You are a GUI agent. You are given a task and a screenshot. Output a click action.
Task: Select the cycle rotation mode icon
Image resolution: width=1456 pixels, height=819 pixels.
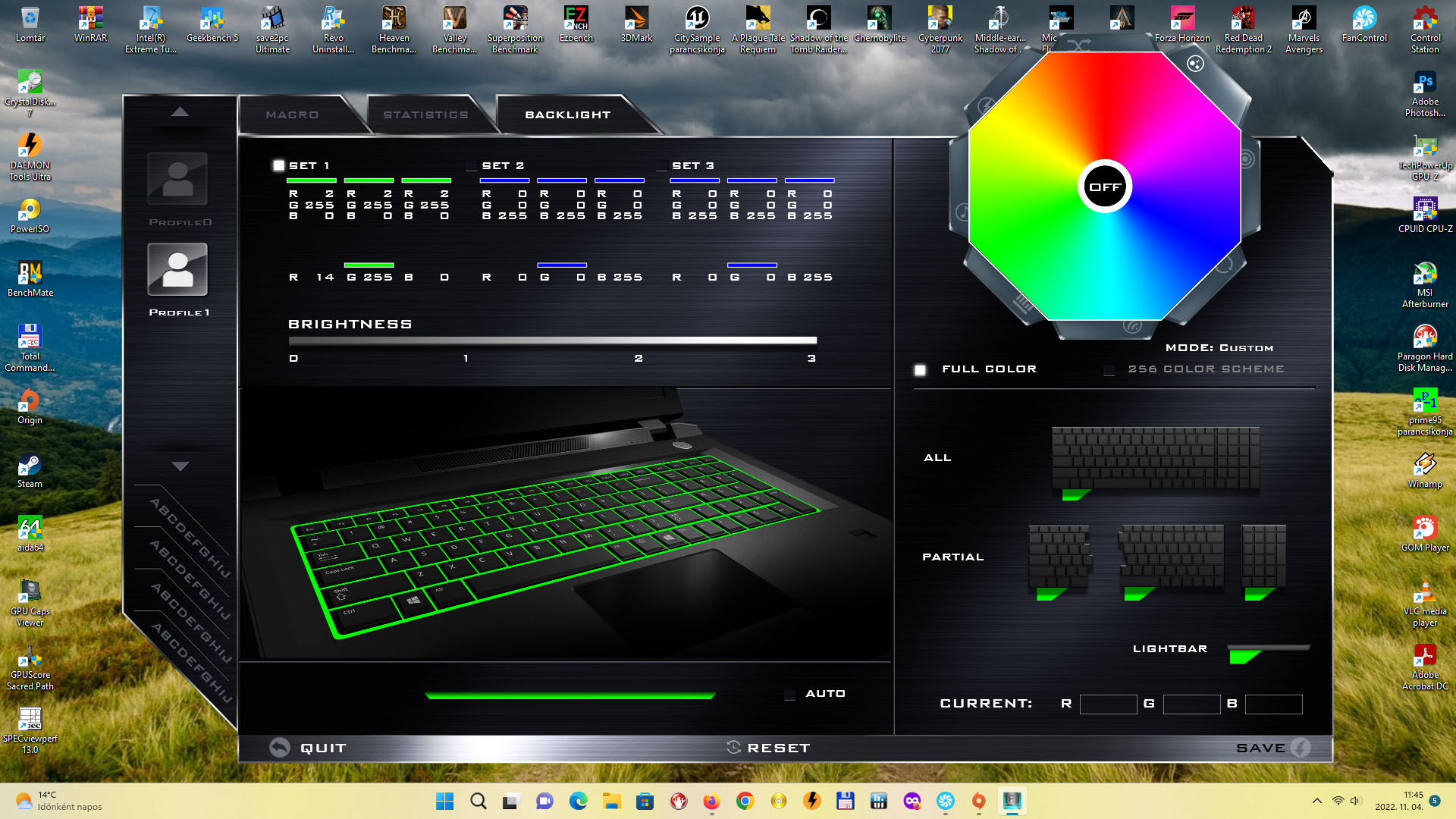1224,265
